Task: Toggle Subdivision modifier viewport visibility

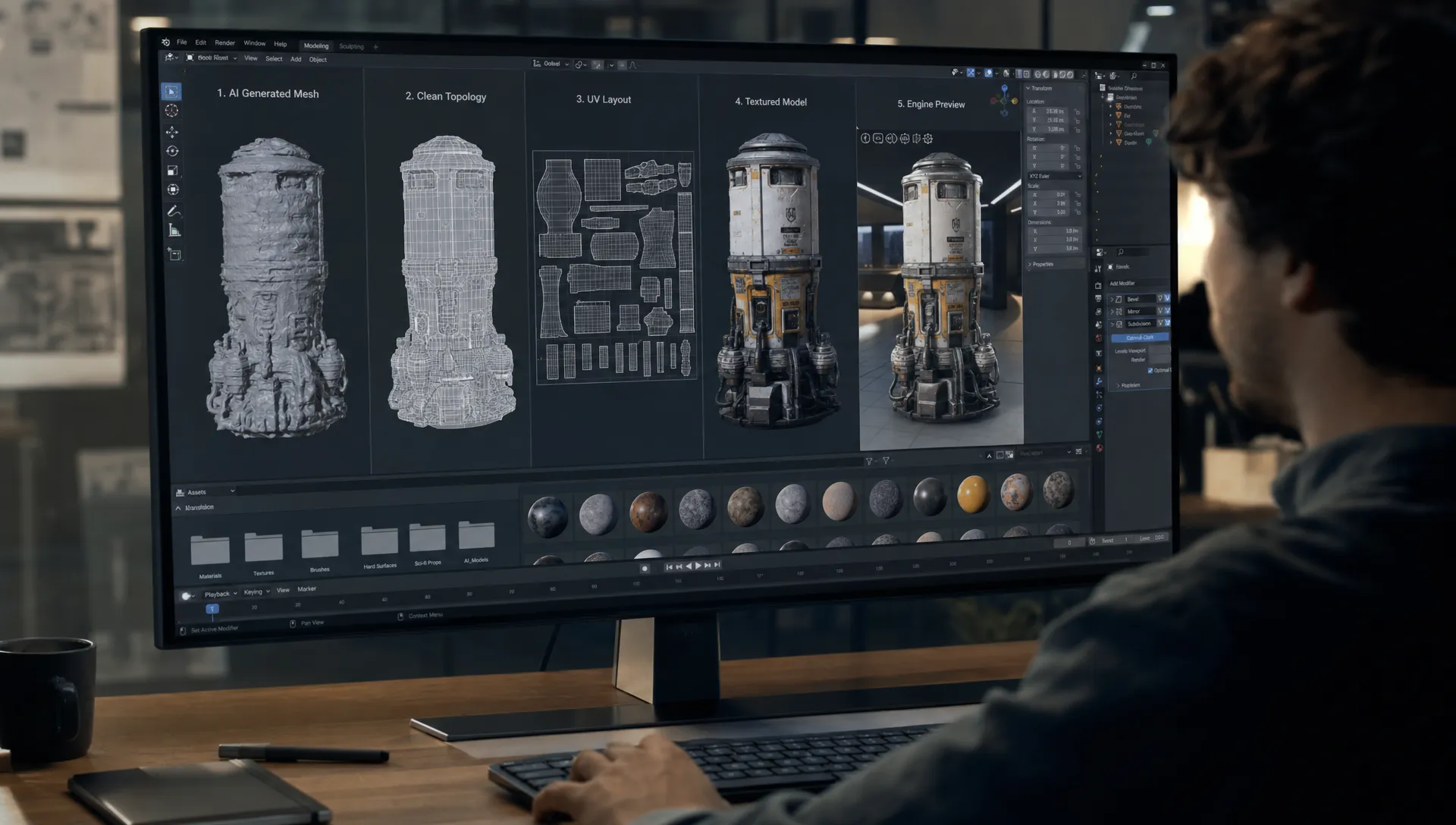Action: 1167,324
